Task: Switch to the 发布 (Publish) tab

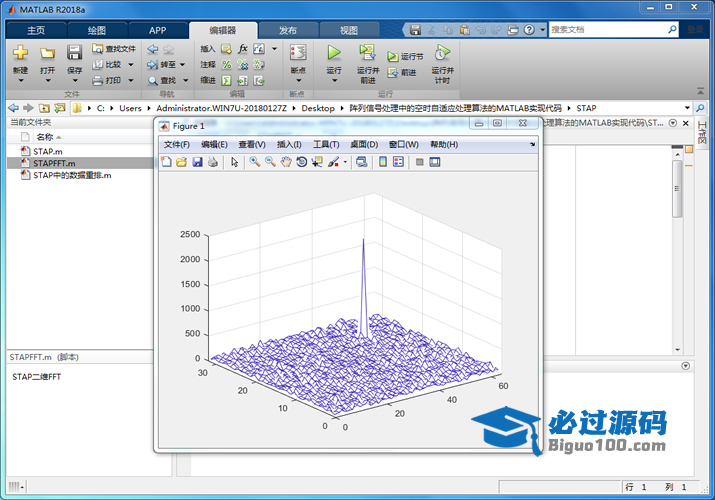Action: [288, 31]
